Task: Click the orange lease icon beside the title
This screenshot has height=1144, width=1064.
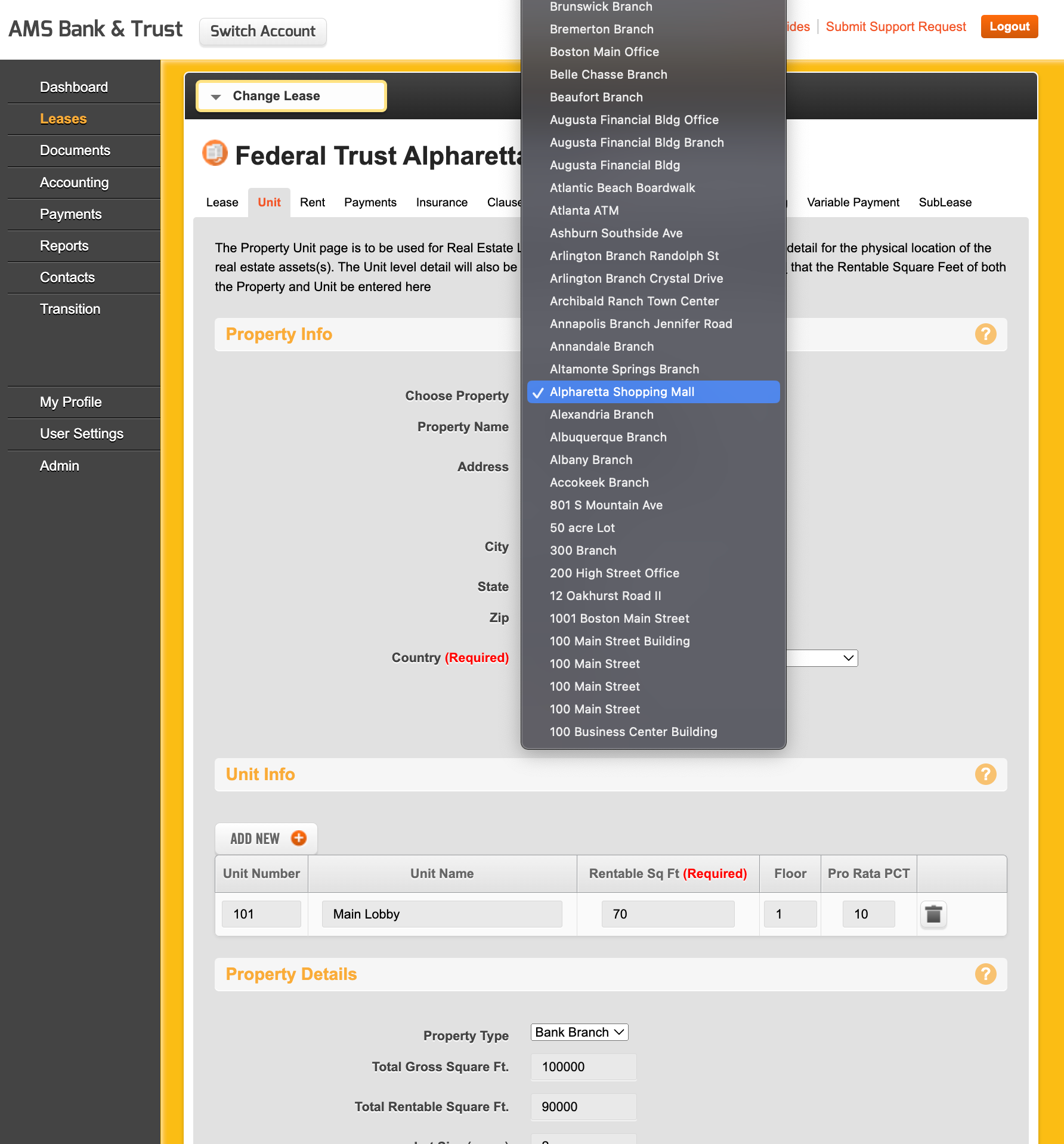Action: click(215, 153)
